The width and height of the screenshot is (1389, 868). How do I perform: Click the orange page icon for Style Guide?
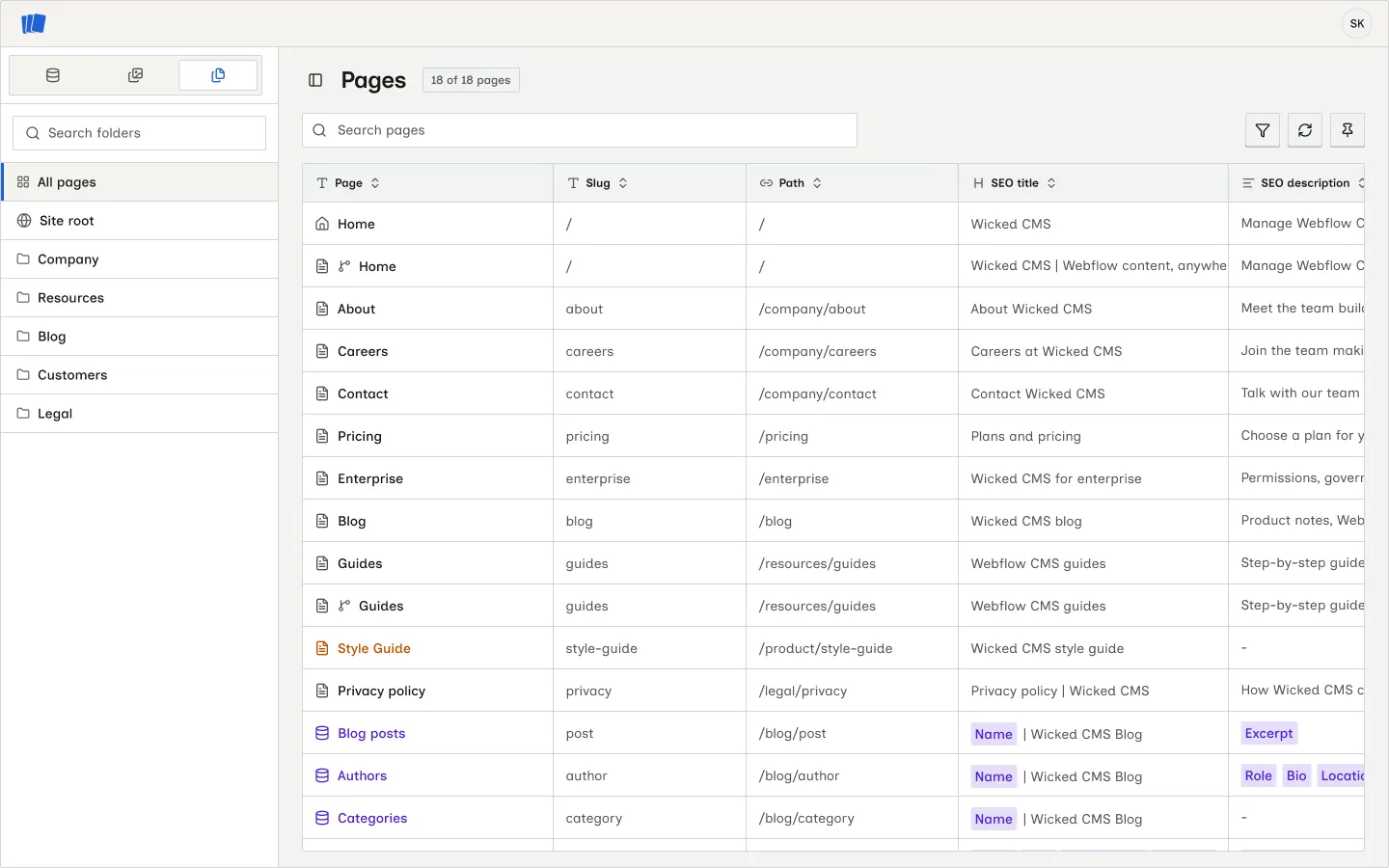[x=322, y=648]
